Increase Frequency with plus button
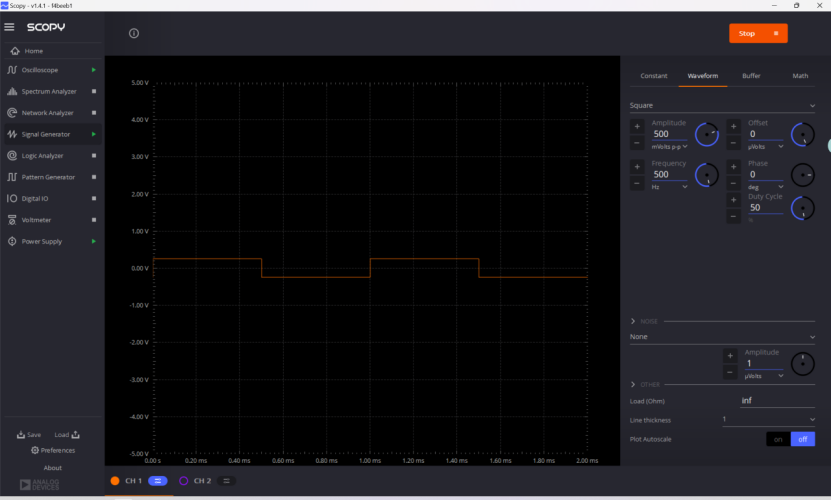Image resolution: width=831 pixels, height=500 pixels. [637, 166]
